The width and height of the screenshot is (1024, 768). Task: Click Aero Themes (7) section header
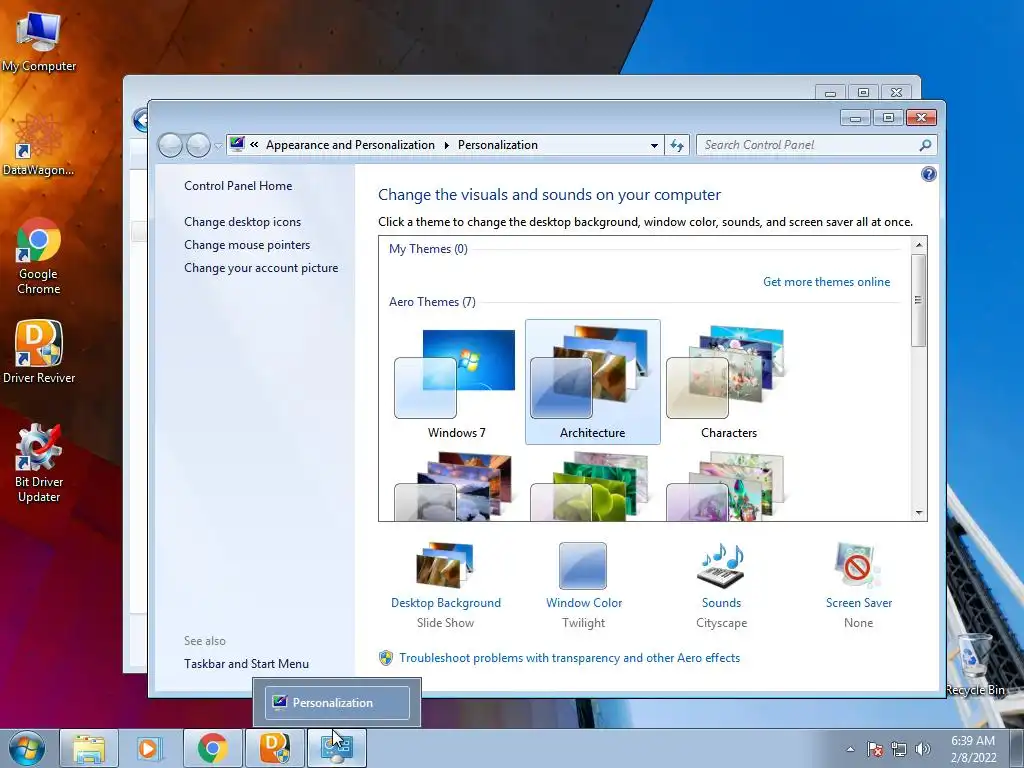click(432, 302)
